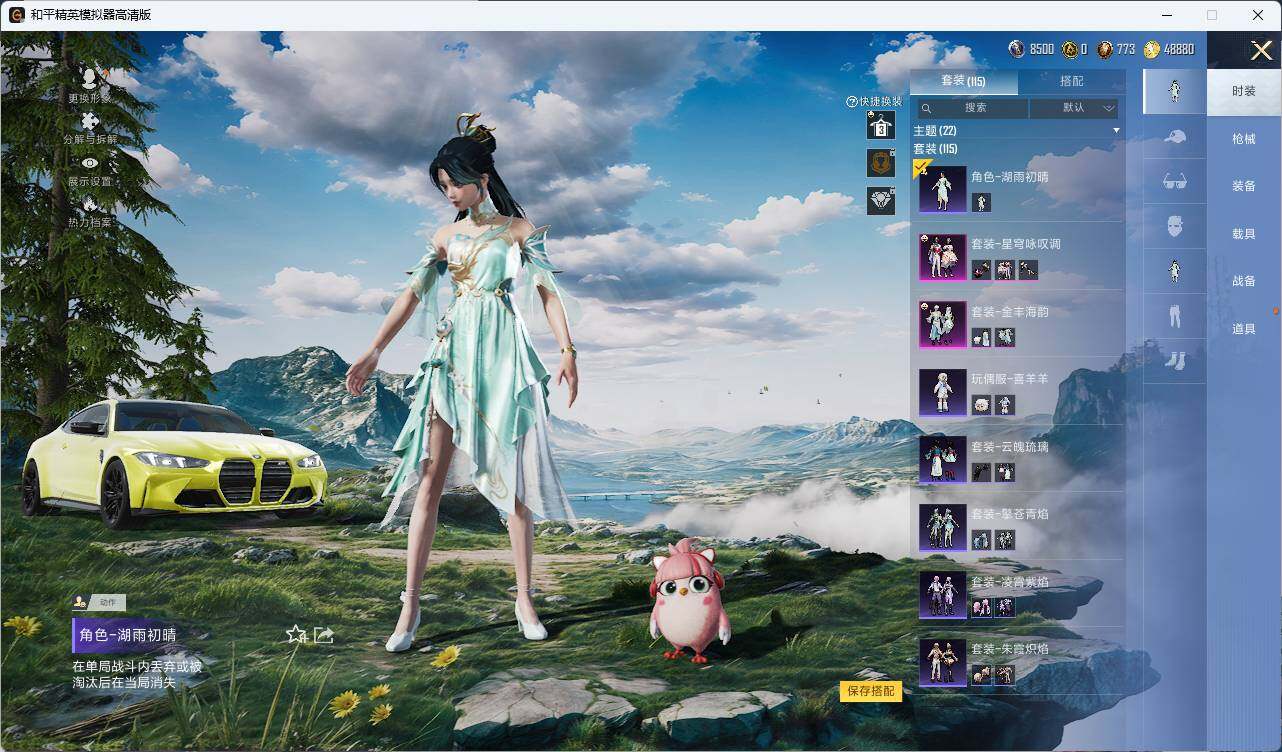Click the orange emblem quick-change icon

point(881,163)
